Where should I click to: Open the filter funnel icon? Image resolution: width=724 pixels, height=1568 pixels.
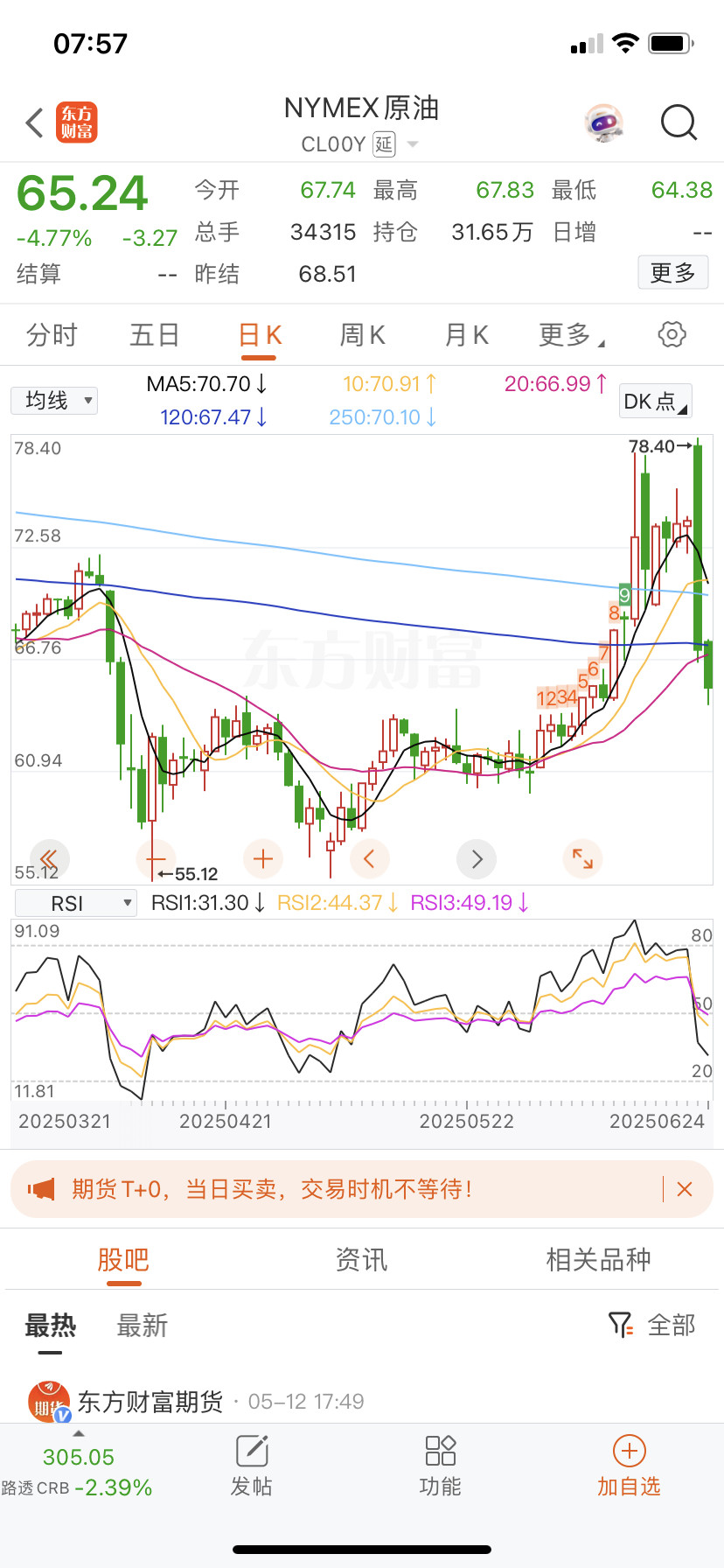(620, 1325)
